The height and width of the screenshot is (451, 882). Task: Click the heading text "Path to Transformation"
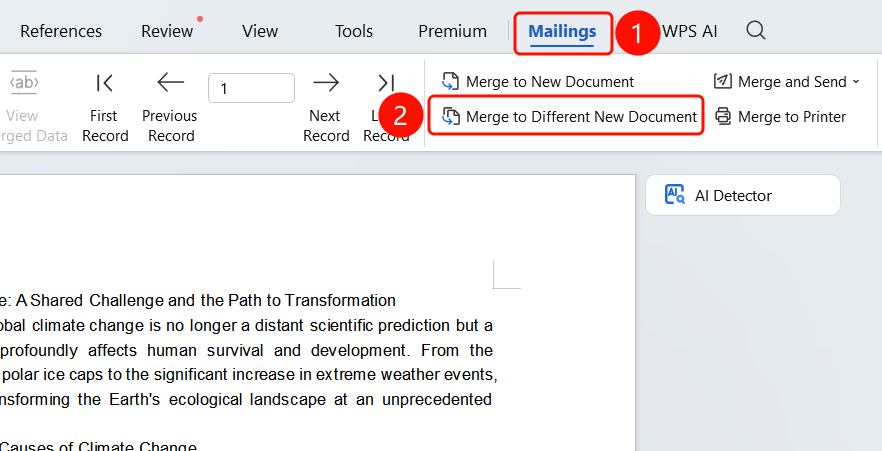(311, 301)
